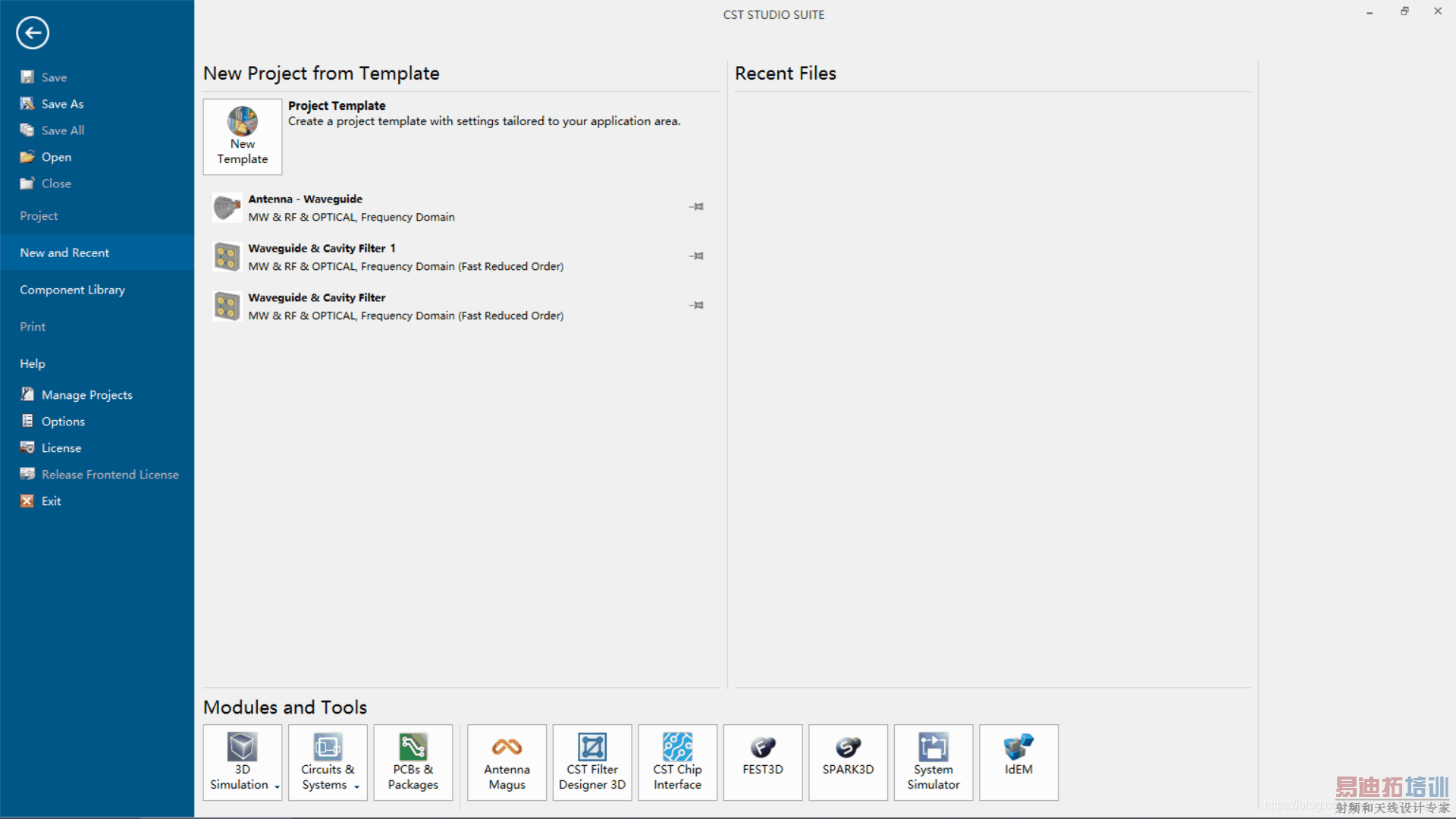Toggle pin on Waveguide & Cavity Filter template

(x=697, y=305)
